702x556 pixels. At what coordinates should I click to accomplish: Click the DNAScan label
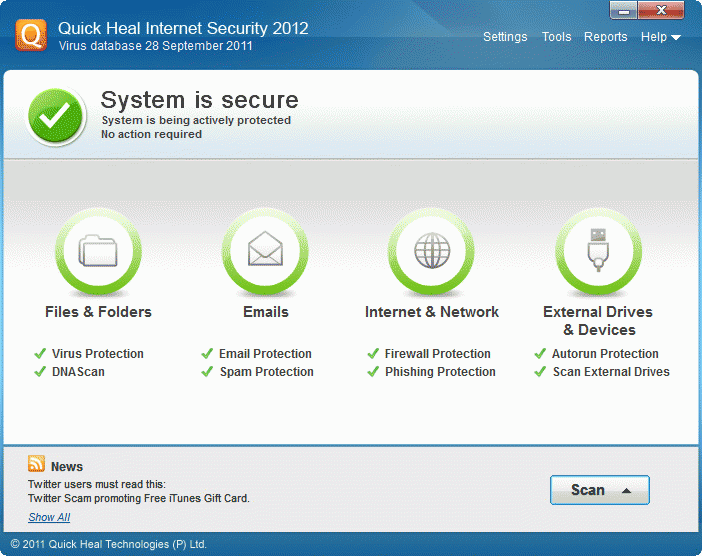pyautogui.click(x=78, y=372)
